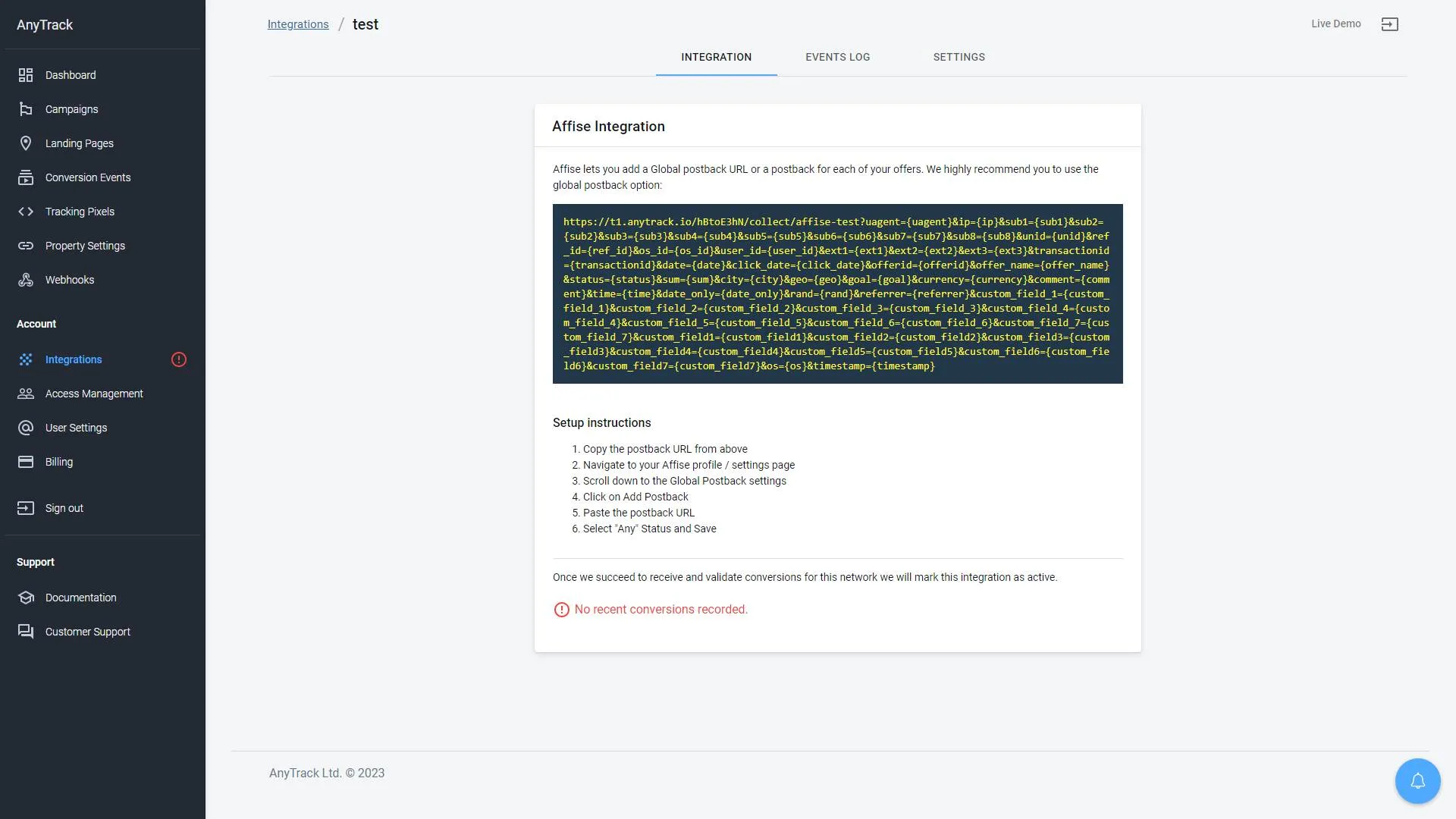Click step 'Select "Any" Status and Save'

tap(649, 529)
